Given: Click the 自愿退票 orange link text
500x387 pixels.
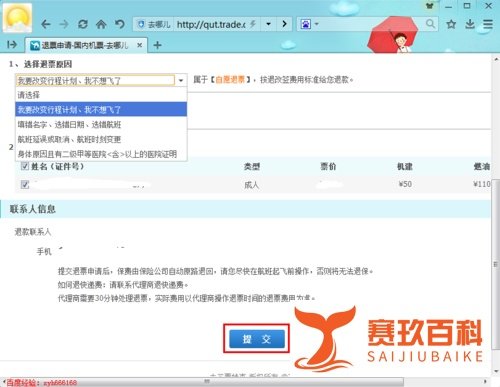Looking at the screenshot, I should pos(230,80).
